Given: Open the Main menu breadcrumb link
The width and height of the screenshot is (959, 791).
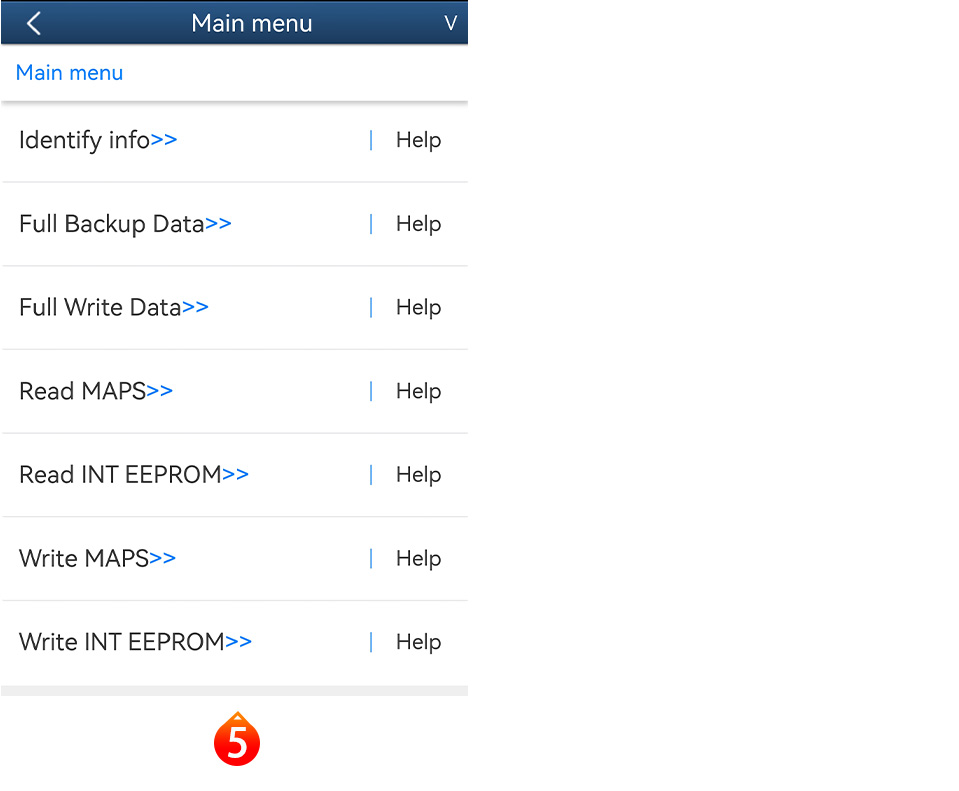Looking at the screenshot, I should tap(70, 73).
